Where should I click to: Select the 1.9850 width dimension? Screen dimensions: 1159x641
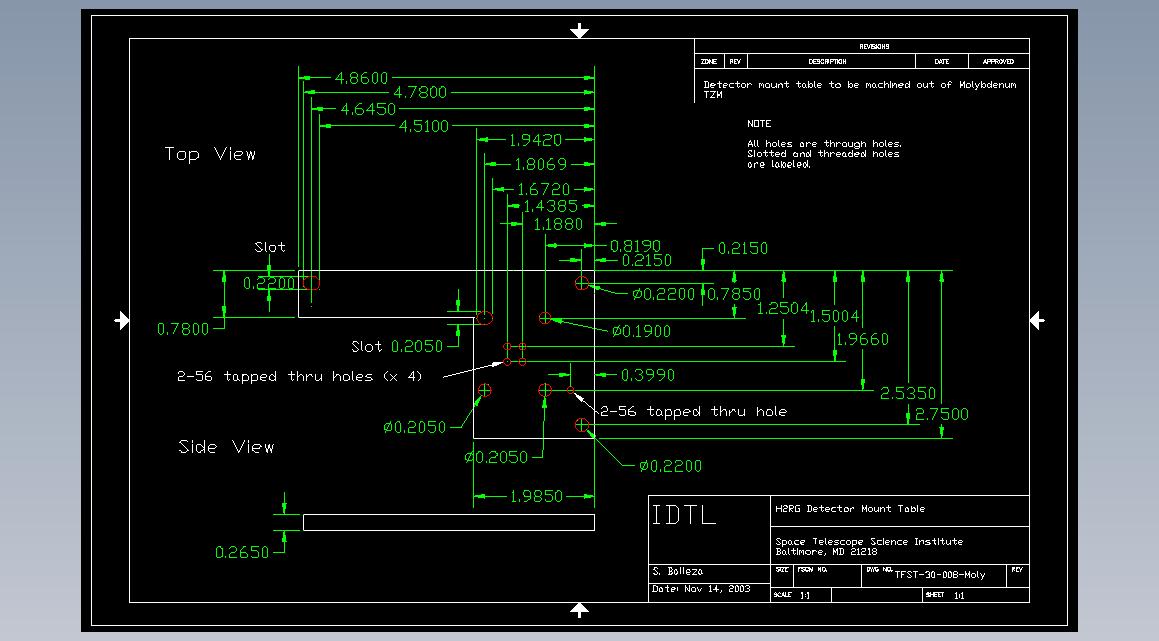(536, 496)
